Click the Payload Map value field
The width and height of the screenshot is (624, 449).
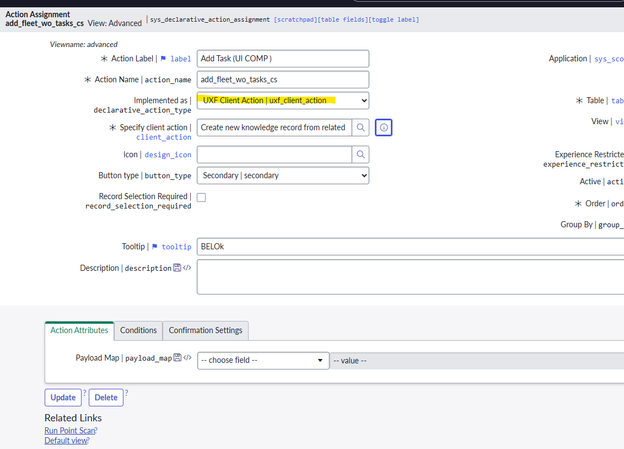tap(477, 361)
